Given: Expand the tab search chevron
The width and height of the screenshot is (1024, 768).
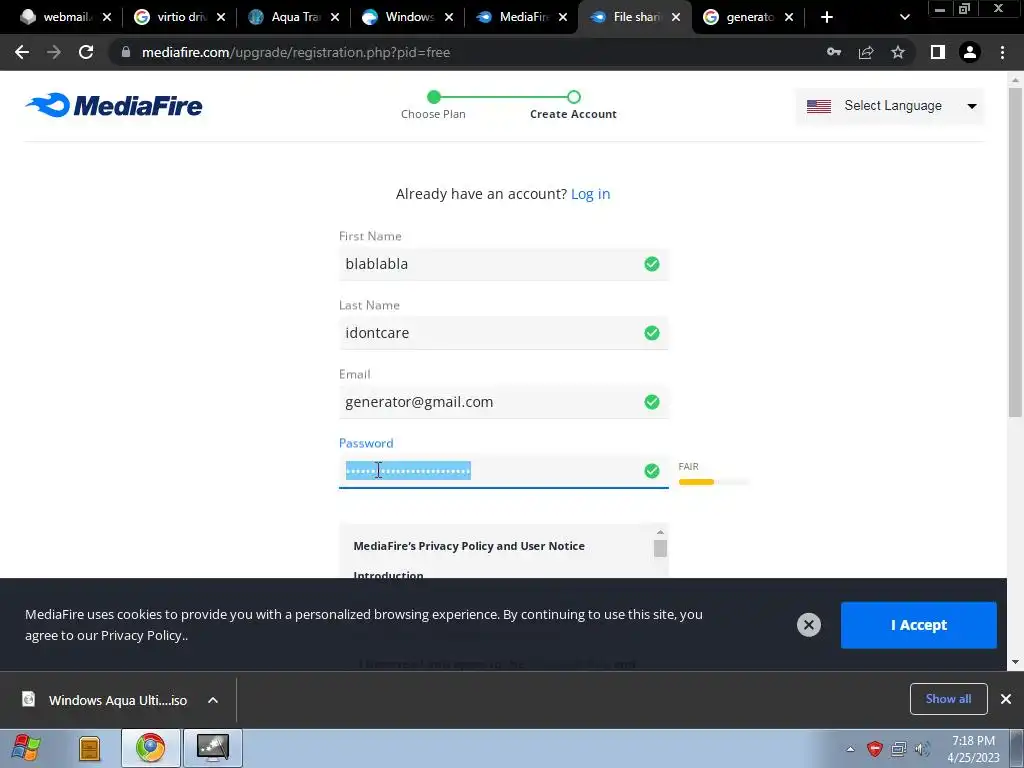Looking at the screenshot, I should (904, 17).
